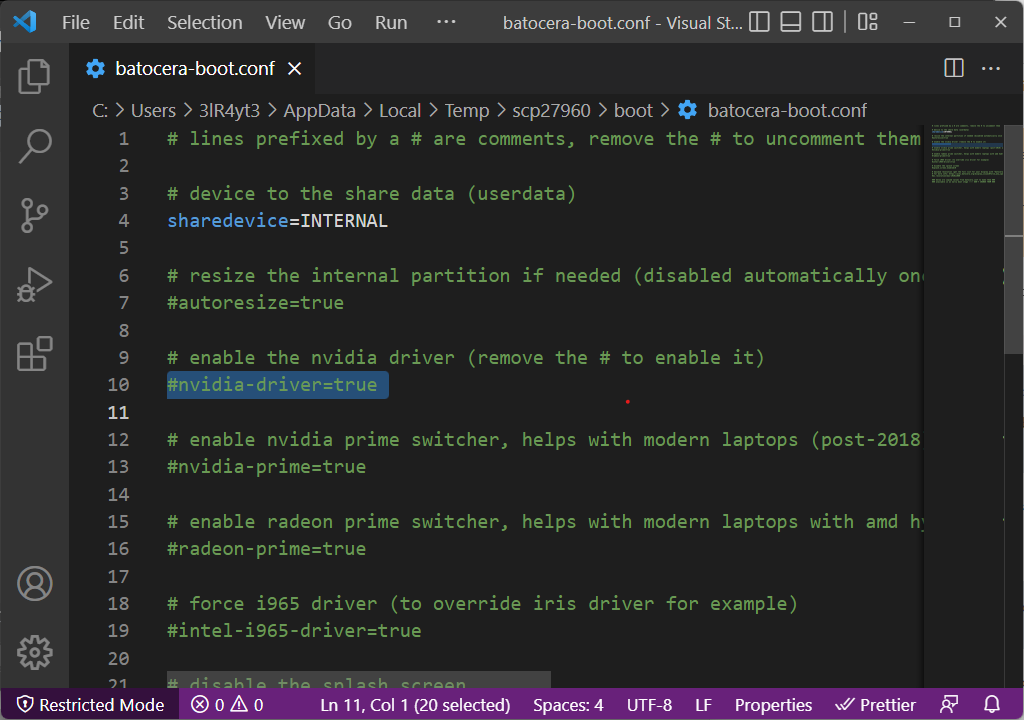Click the Prettier status bar item
The height and width of the screenshot is (720, 1024).
pyautogui.click(x=875, y=704)
